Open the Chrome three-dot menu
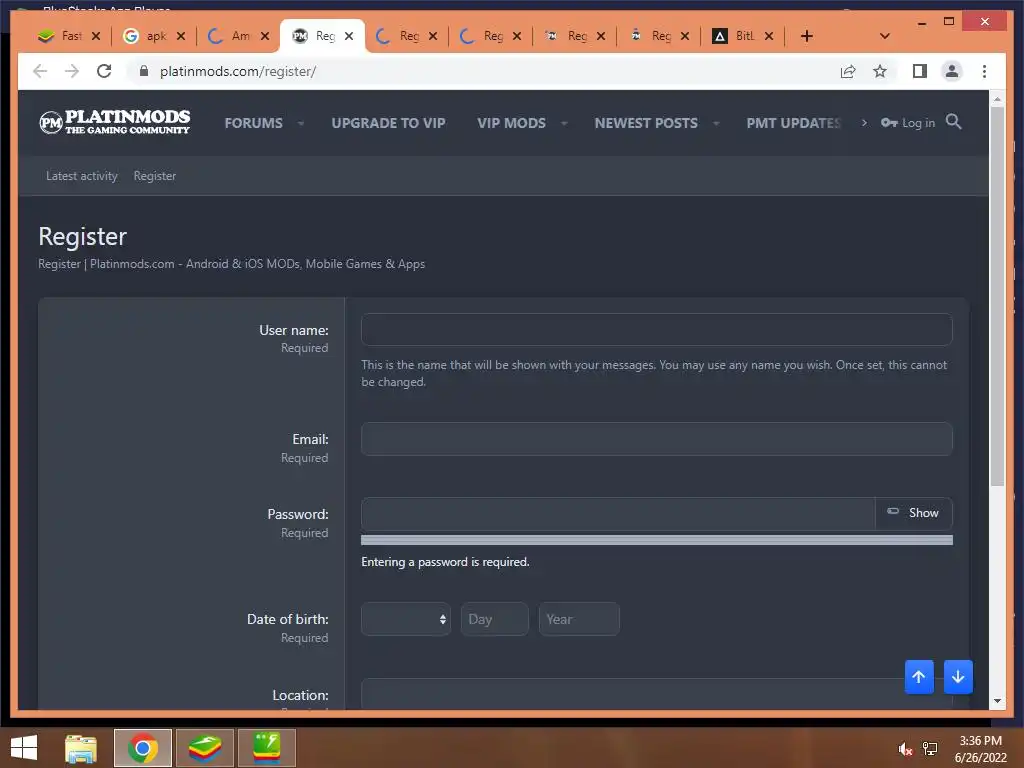1024x768 pixels. [x=984, y=71]
